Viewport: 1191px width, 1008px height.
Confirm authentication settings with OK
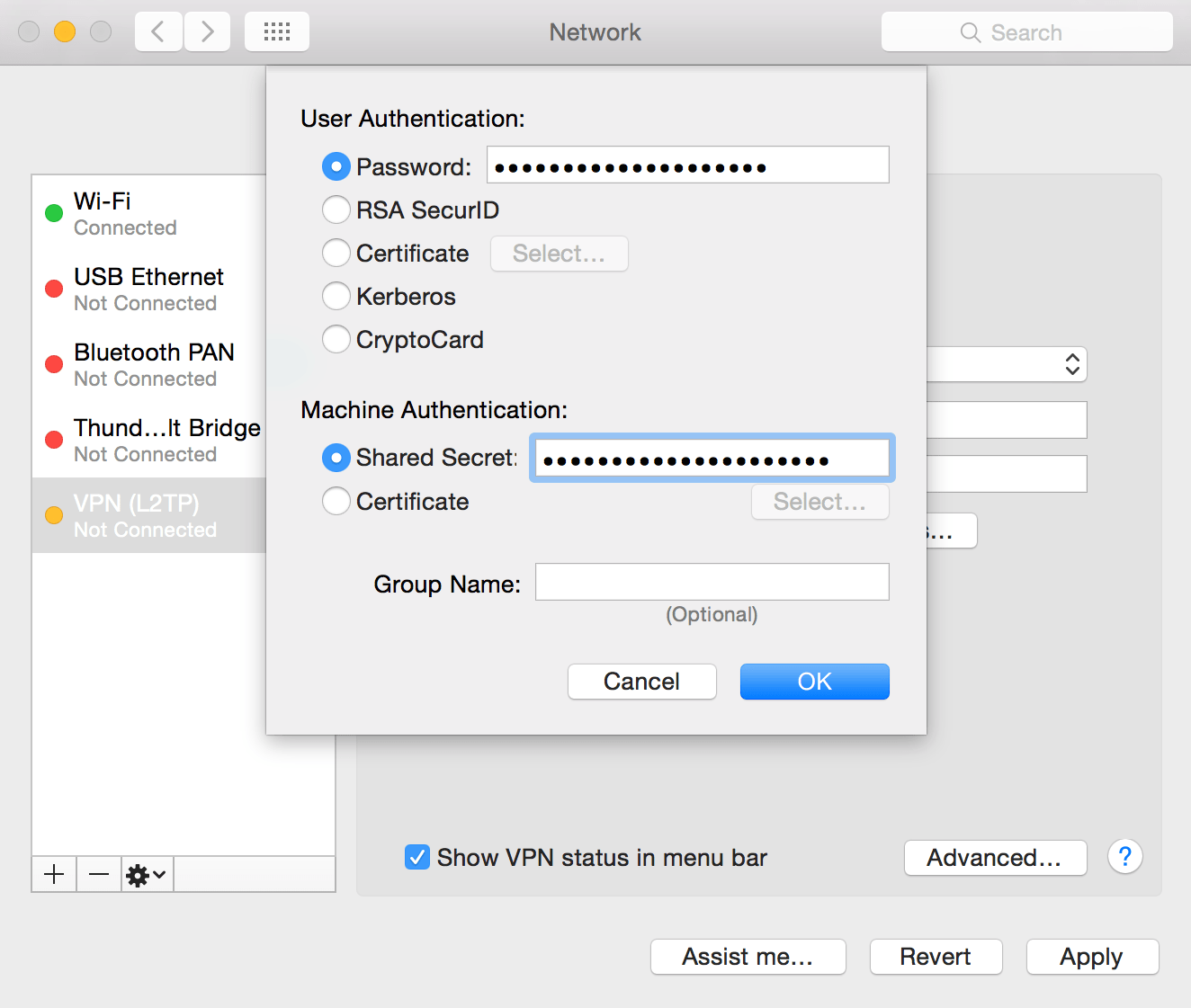[813, 681]
